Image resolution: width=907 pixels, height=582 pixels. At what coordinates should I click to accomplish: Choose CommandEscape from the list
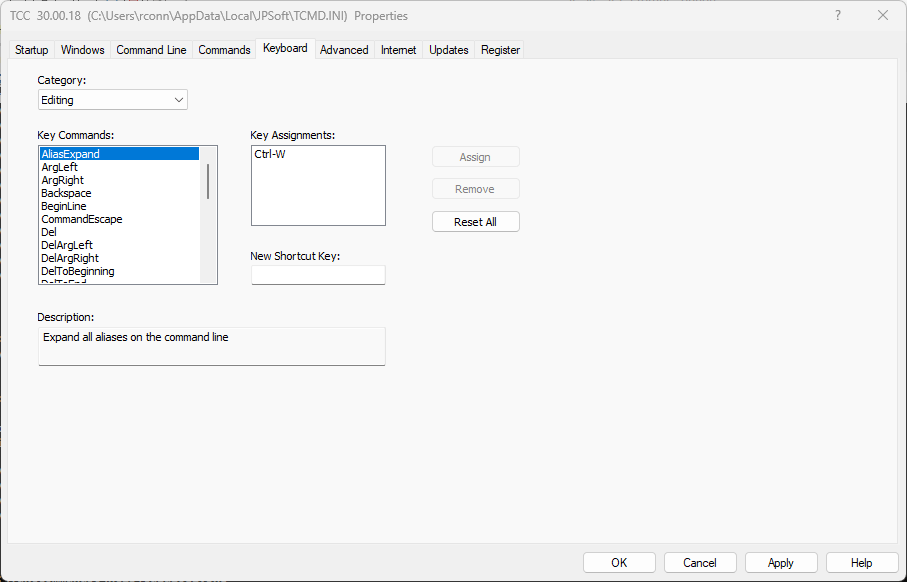tap(119, 219)
